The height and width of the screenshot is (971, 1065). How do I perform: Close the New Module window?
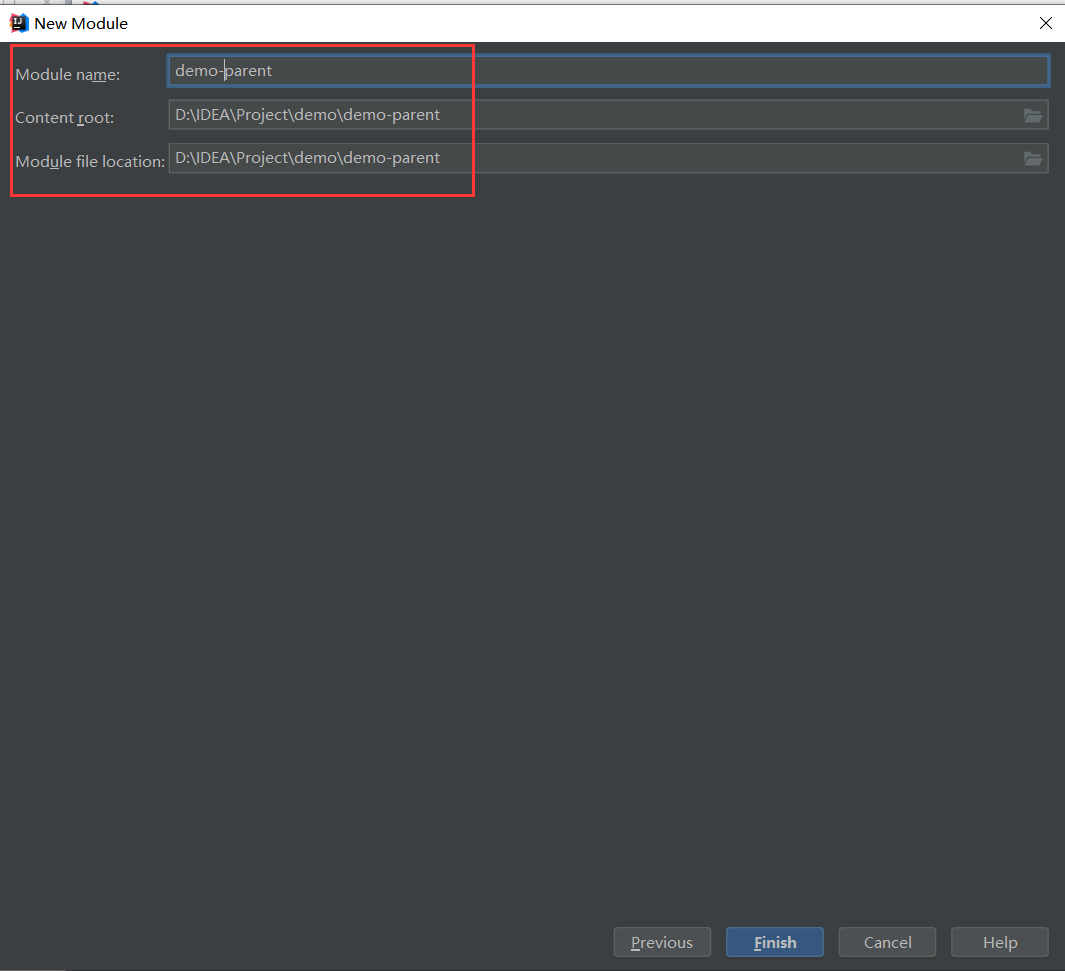coord(1045,23)
